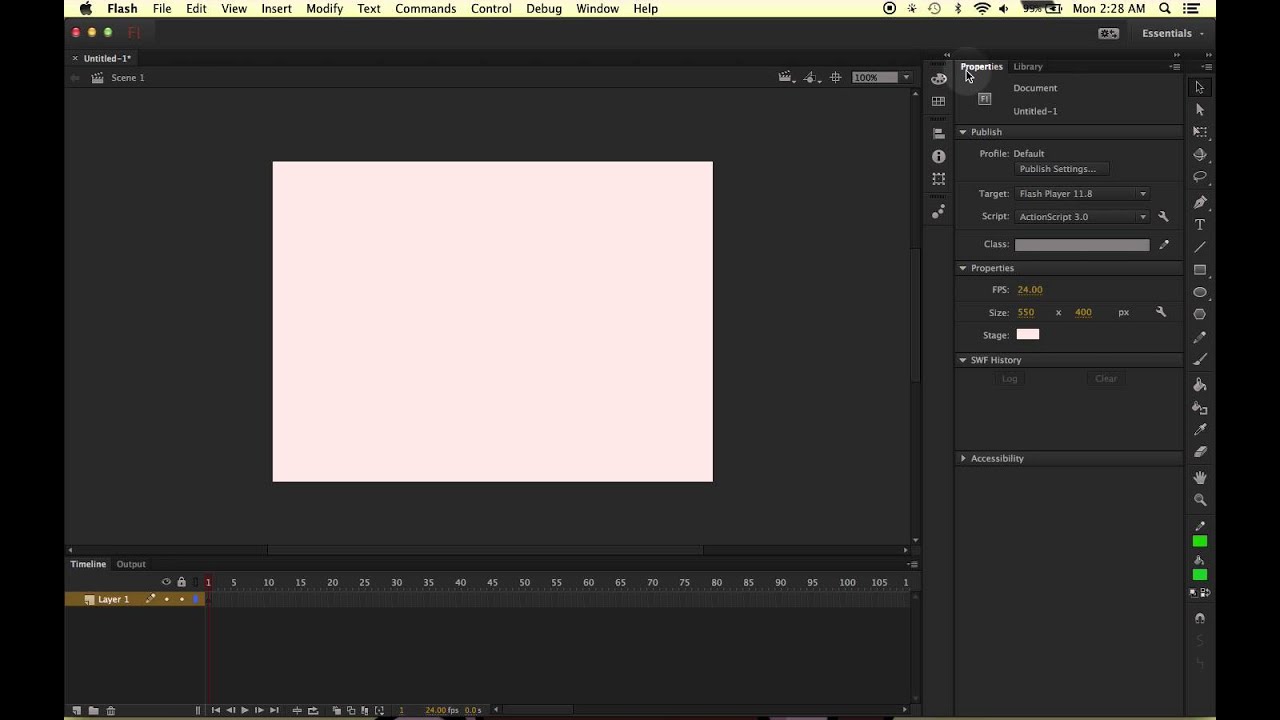Viewport: 1280px width, 720px height.
Task: Select the Zoom magnifier tool
Action: click(x=1200, y=499)
